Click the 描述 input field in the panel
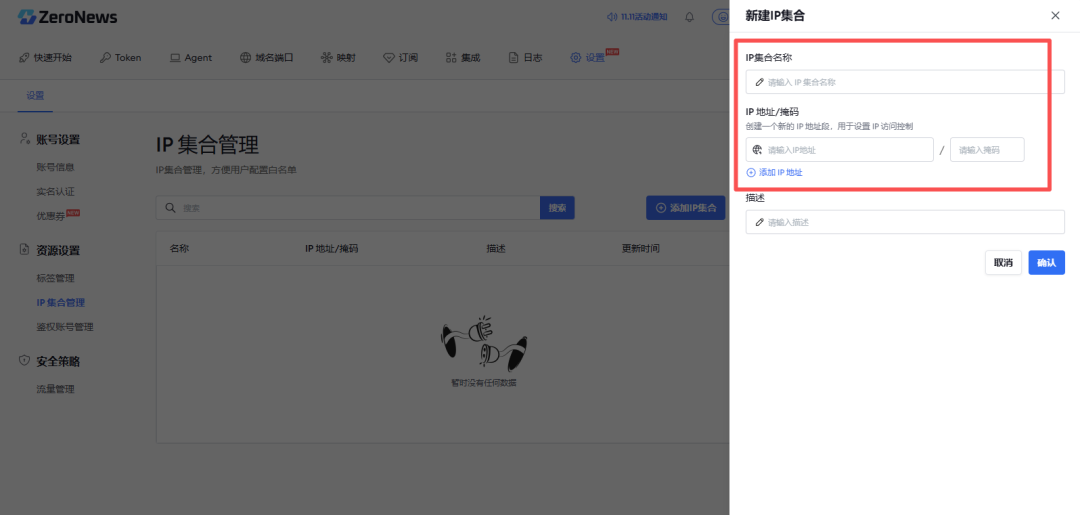The image size is (1080, 515). click(x=905, y=222)
